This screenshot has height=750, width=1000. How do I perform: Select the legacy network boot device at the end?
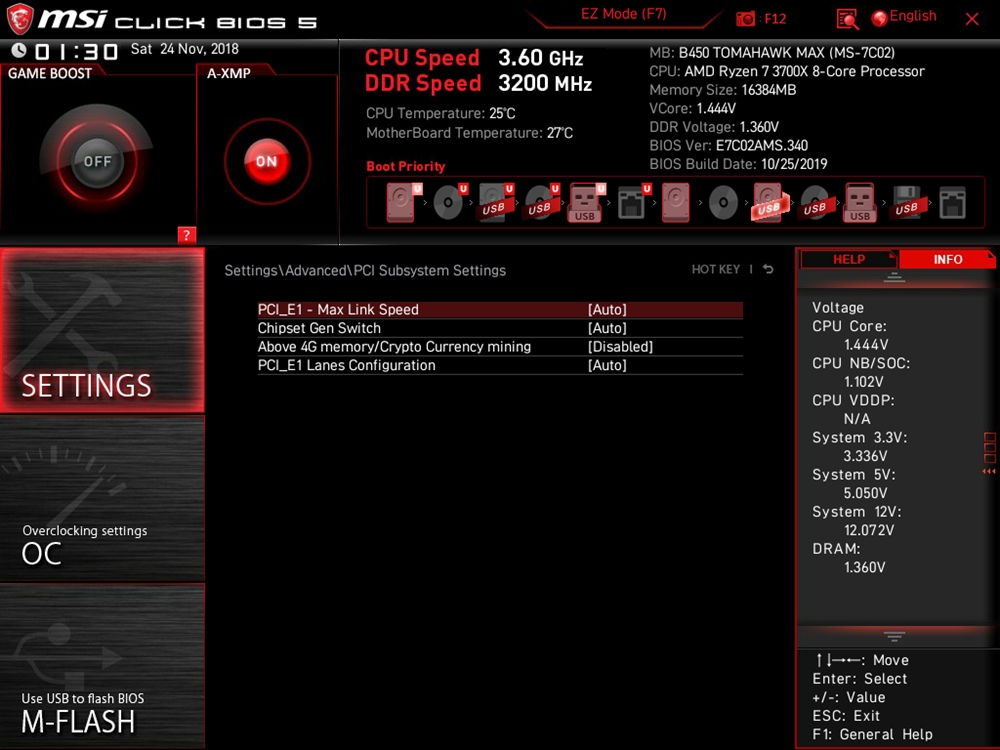coord(952,202)
